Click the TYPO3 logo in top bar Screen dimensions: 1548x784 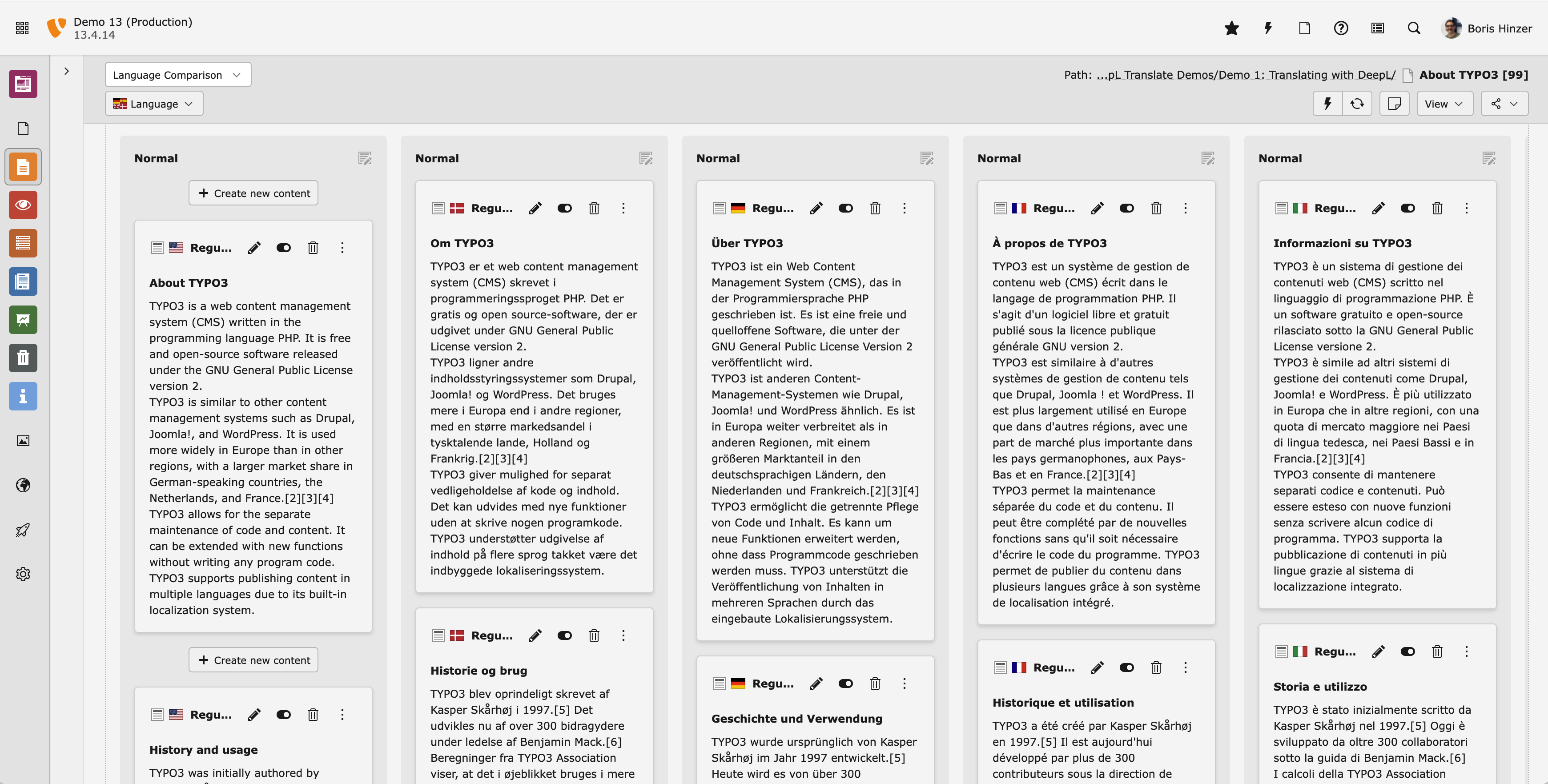pyautogui.click(x=56, y=28)
